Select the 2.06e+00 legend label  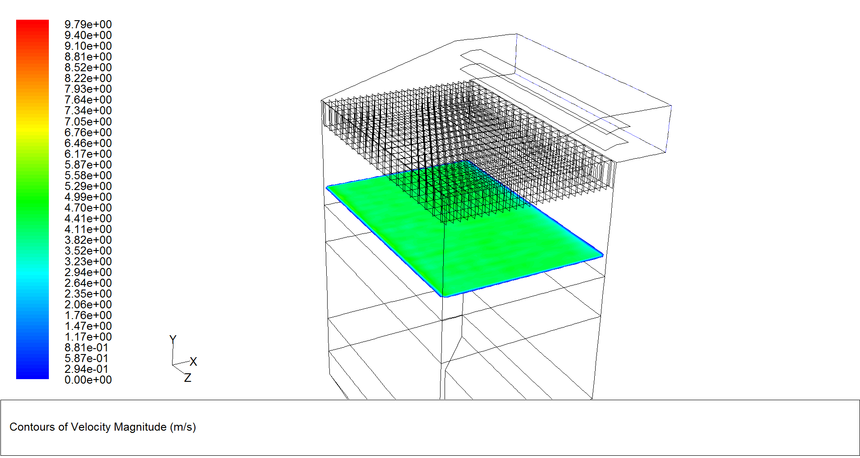click(88, 304)
